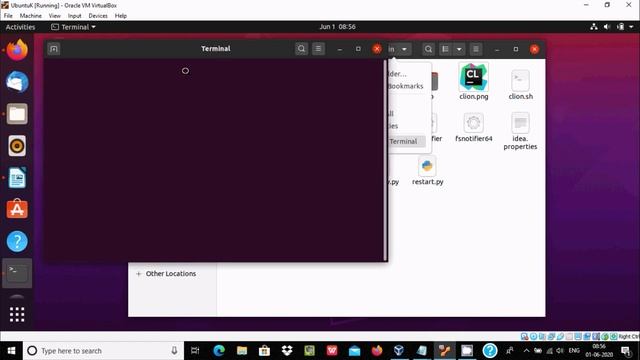
Task: Select the Terminal icon in the dock
Action: 17,273
